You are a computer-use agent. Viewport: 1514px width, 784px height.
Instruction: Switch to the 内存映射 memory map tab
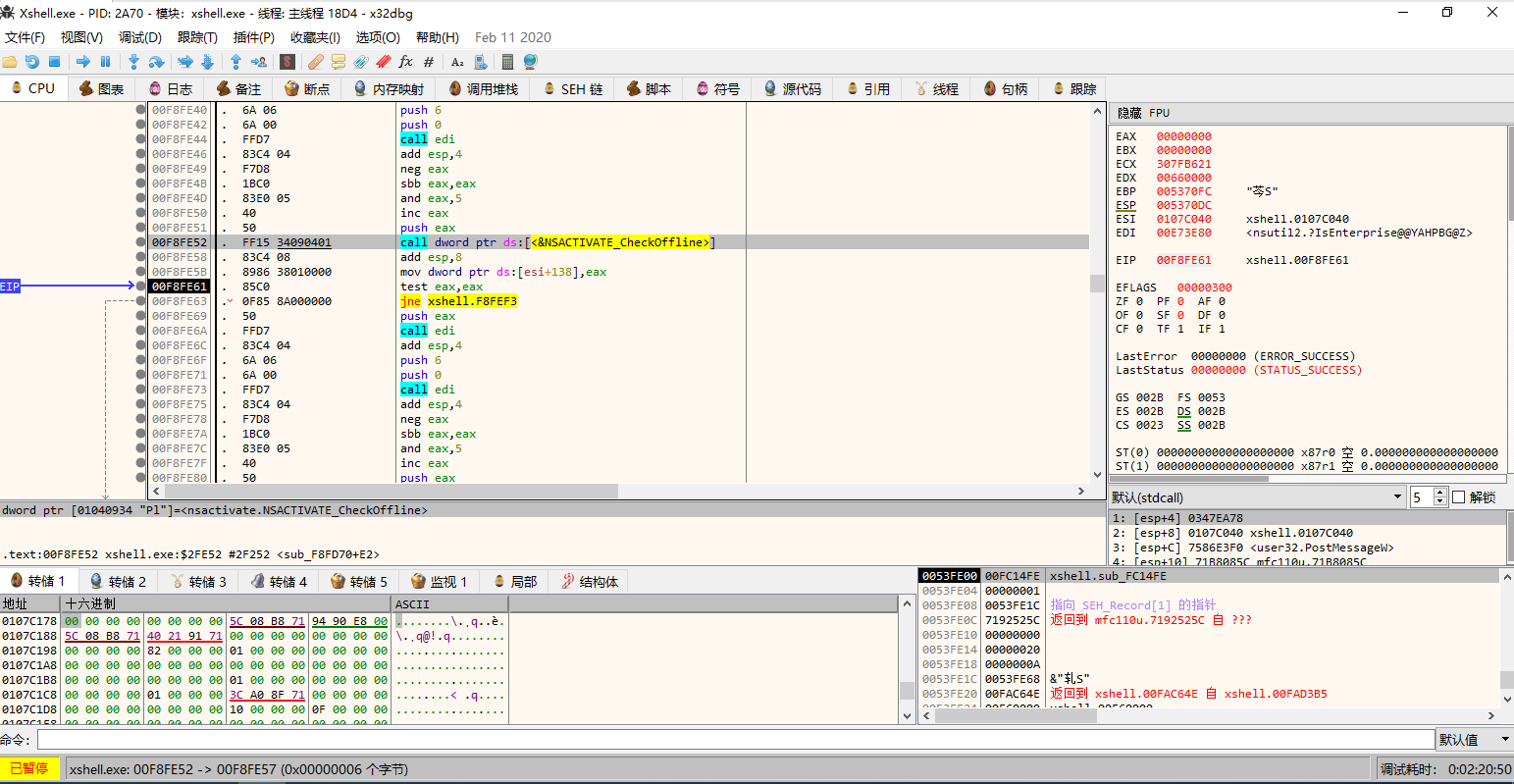(389, 88)
